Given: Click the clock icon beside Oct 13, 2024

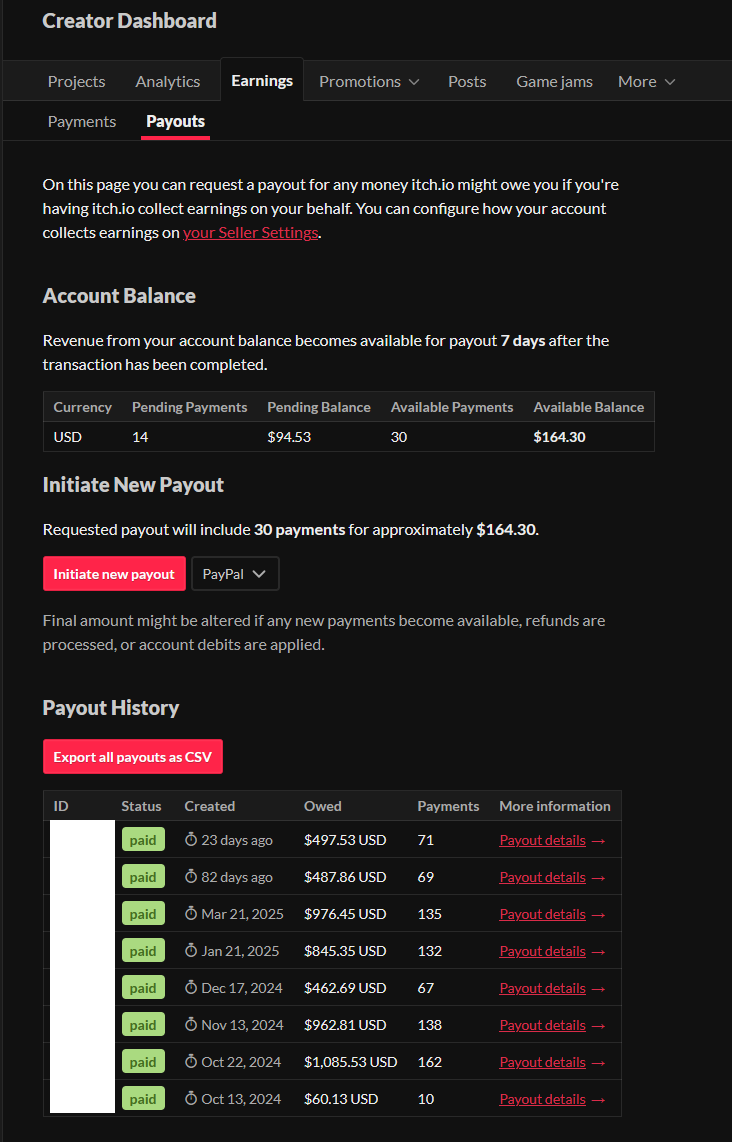Looking at the screenshot, I should (x=191, y=1098).
